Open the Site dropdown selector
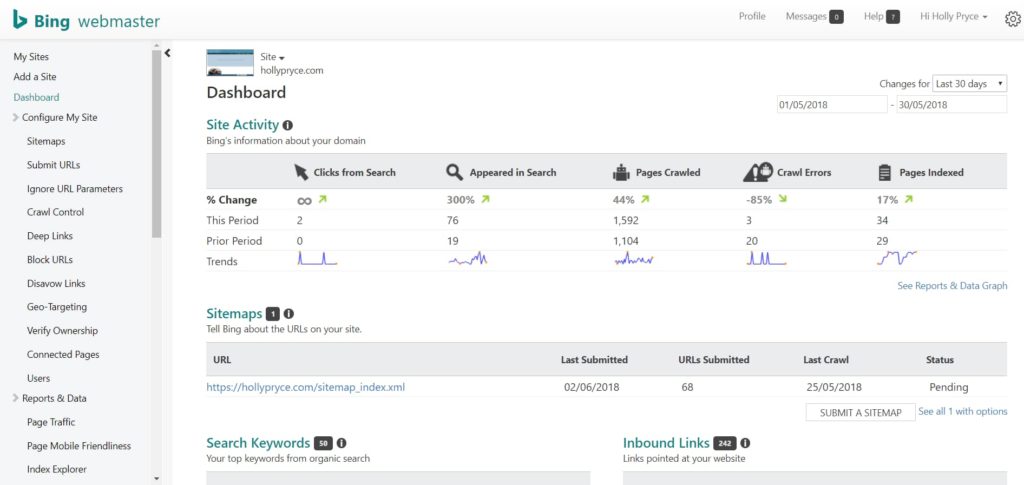Viewport: 1024px width, 485px height. point(272,57)
